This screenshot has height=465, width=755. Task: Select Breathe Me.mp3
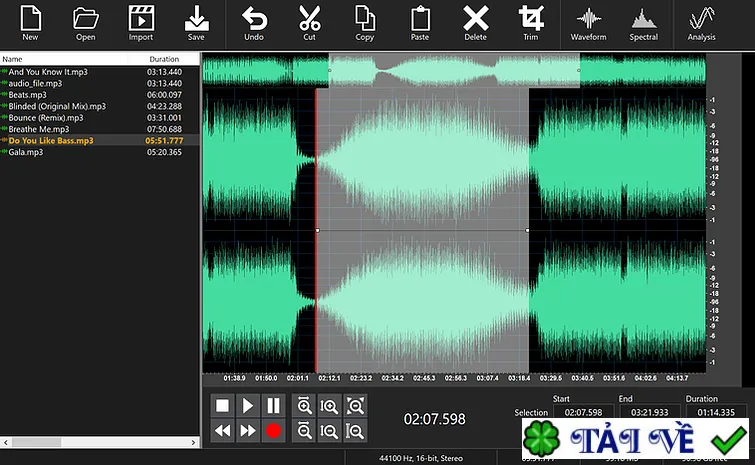100,129
